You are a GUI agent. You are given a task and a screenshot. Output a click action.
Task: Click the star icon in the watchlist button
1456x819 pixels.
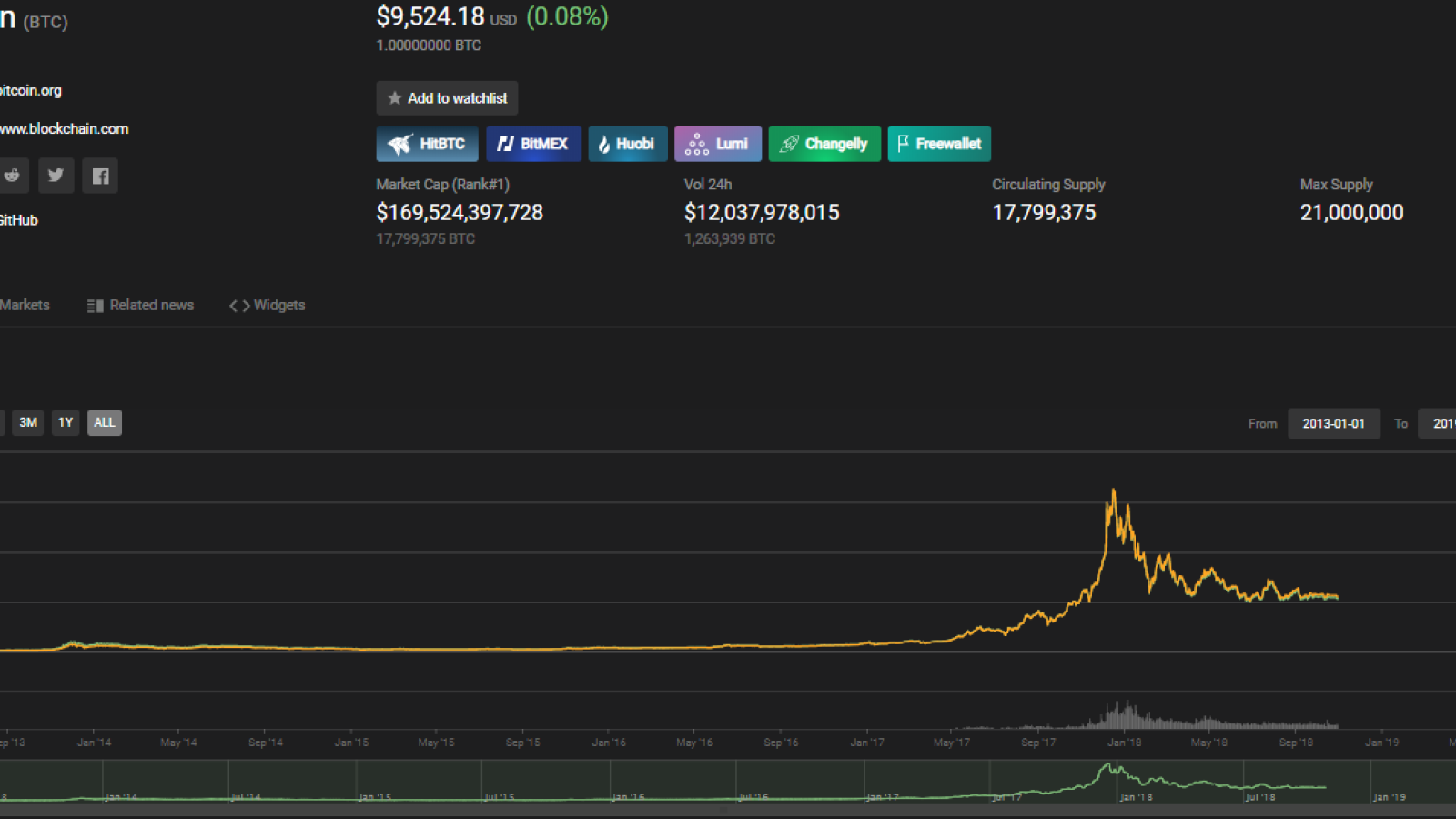tap(395, 98)
